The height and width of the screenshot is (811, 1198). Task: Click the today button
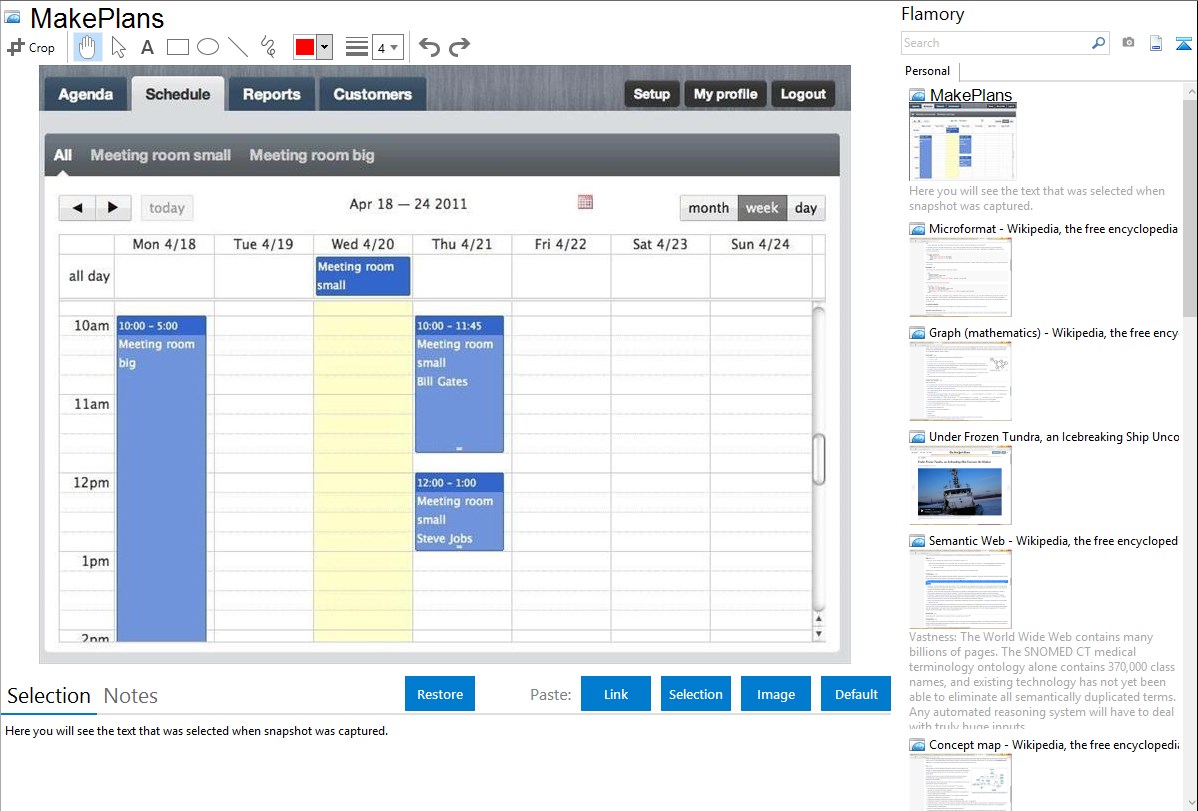tap(167, 208)
